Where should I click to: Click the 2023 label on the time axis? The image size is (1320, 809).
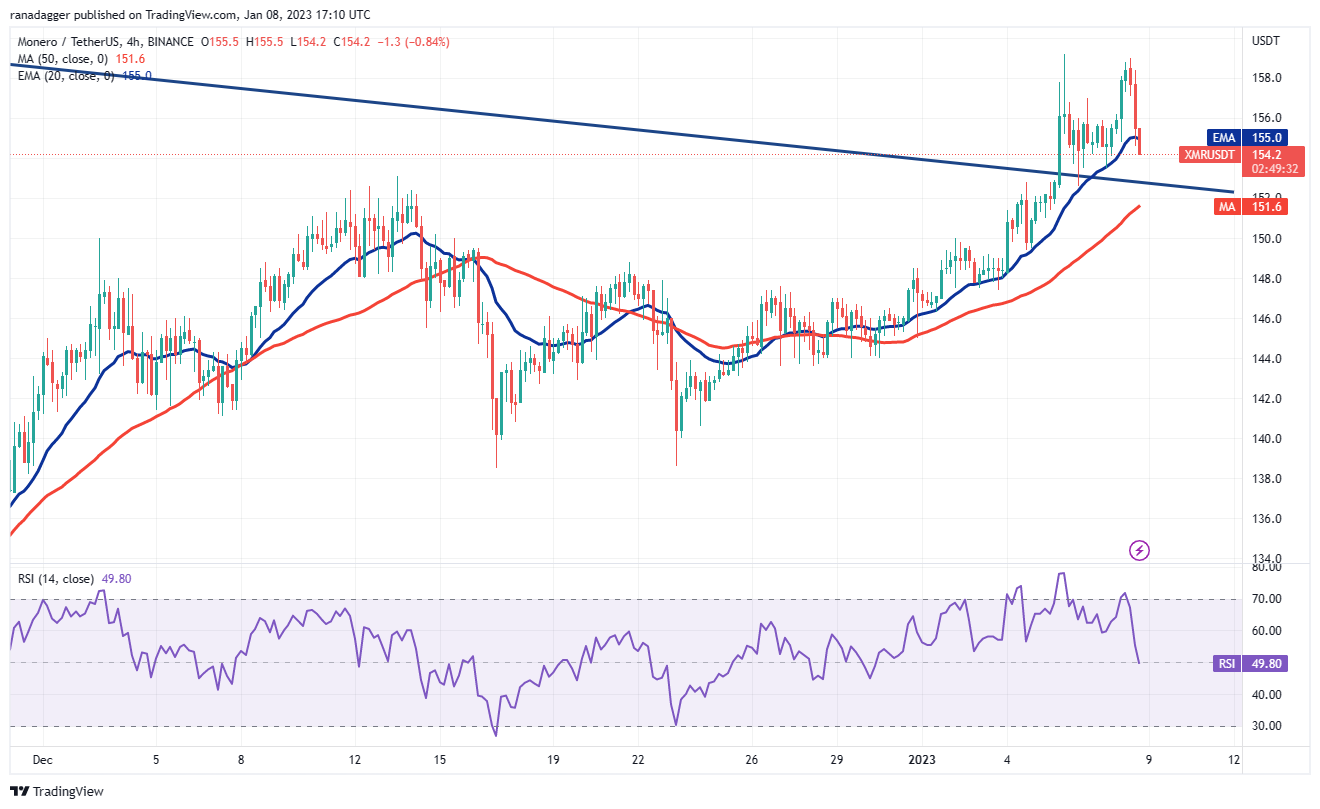[923, 760]
